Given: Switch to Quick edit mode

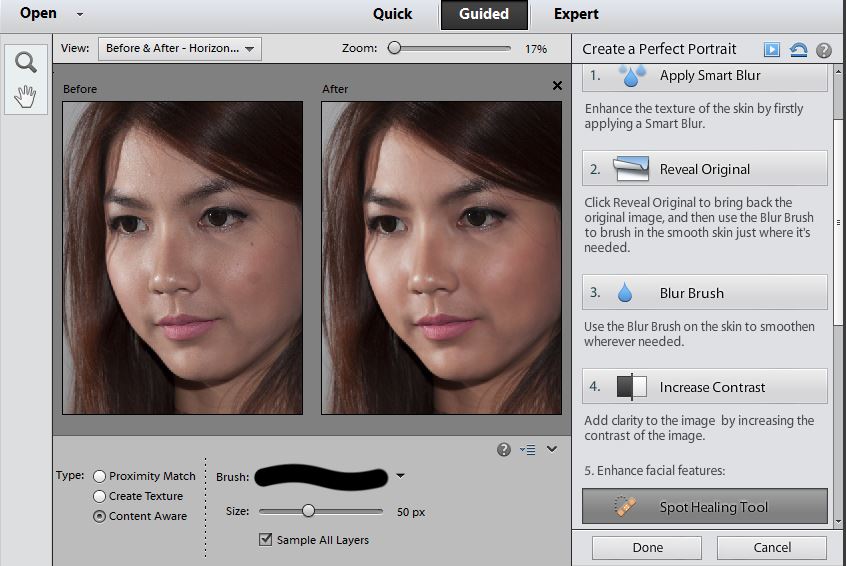Looking at the screenshot, I should pyautogui.click(x=392, y=14).
